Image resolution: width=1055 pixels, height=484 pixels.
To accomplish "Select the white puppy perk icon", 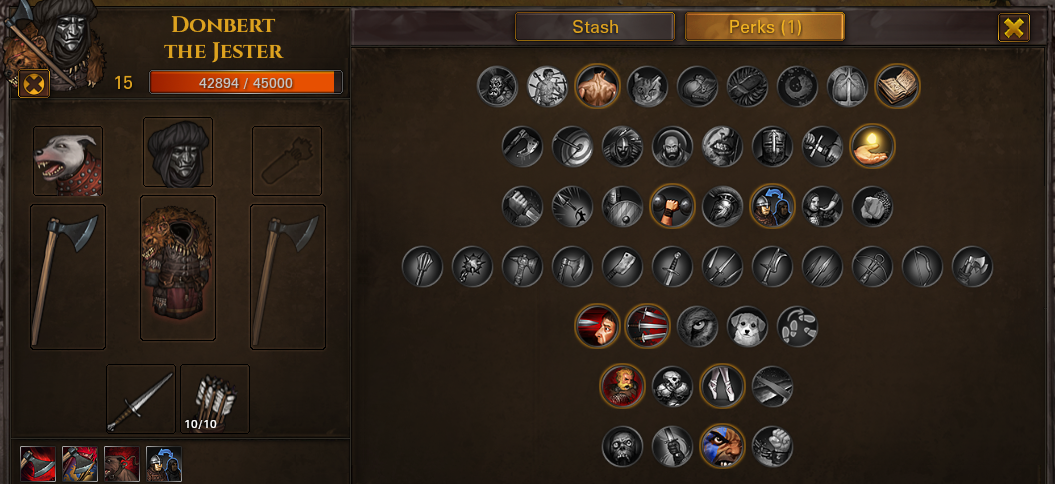I will [x=747, y=326].
